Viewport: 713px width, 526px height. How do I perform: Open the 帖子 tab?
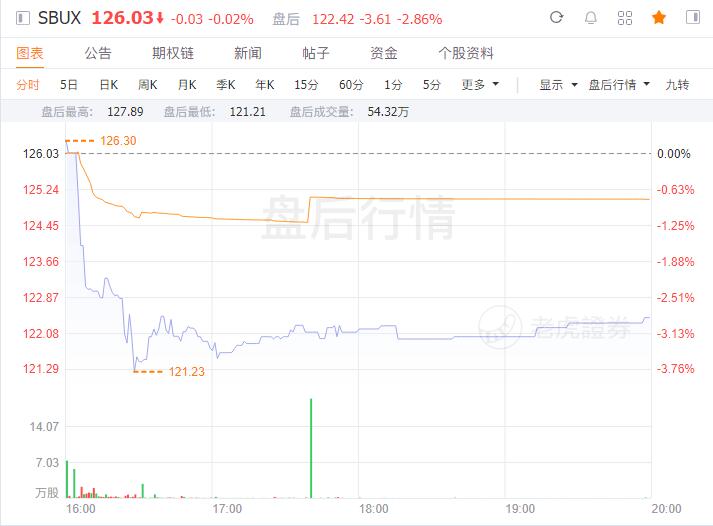point(316,53)
